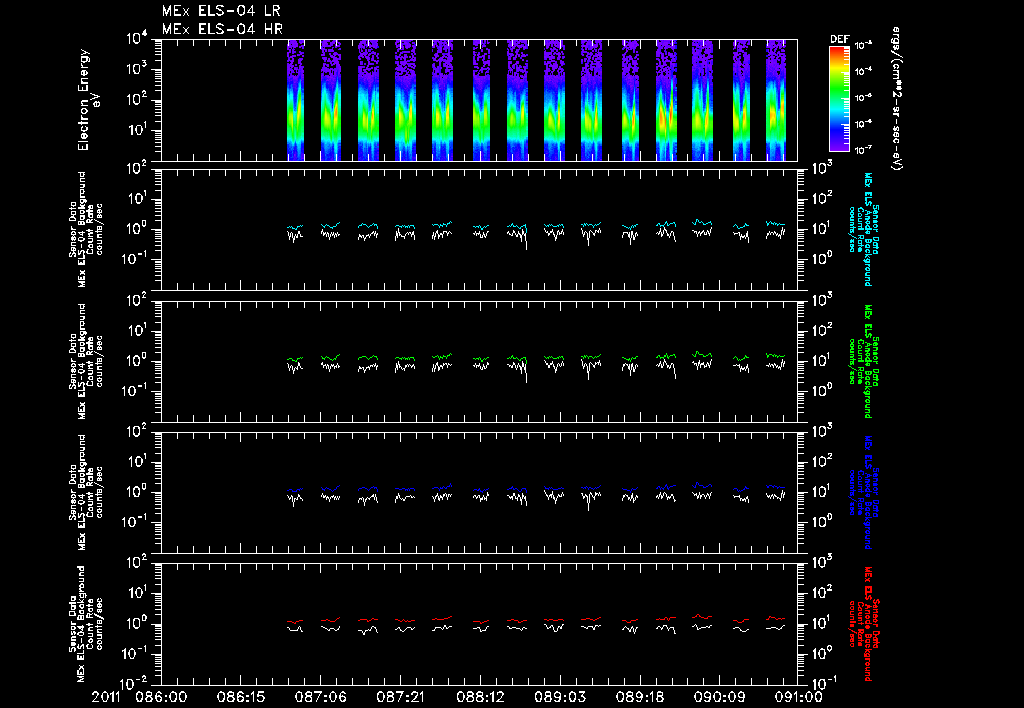Click the '090:09' time axis label
The height and width of the screenshot is (708, 1024).
[719, 697]
